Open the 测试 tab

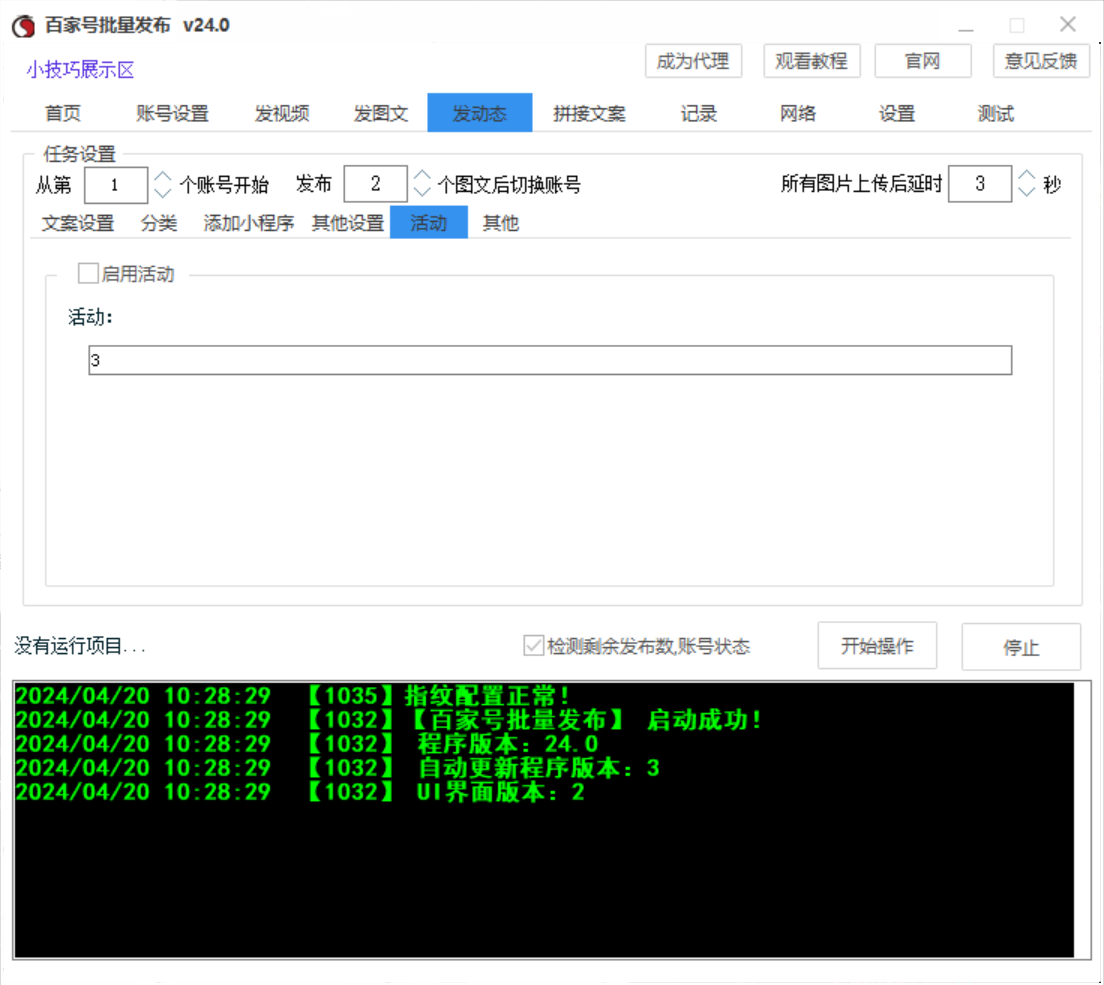coord(996,113)
